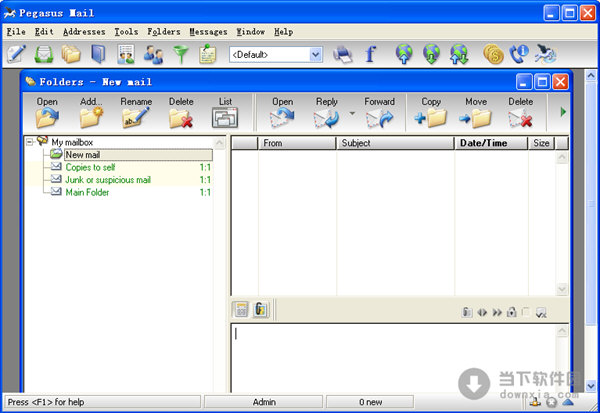Show more toolbar buttons via green arrow
The height and width of the screenshot is (413, 600).
pos(563,112)
